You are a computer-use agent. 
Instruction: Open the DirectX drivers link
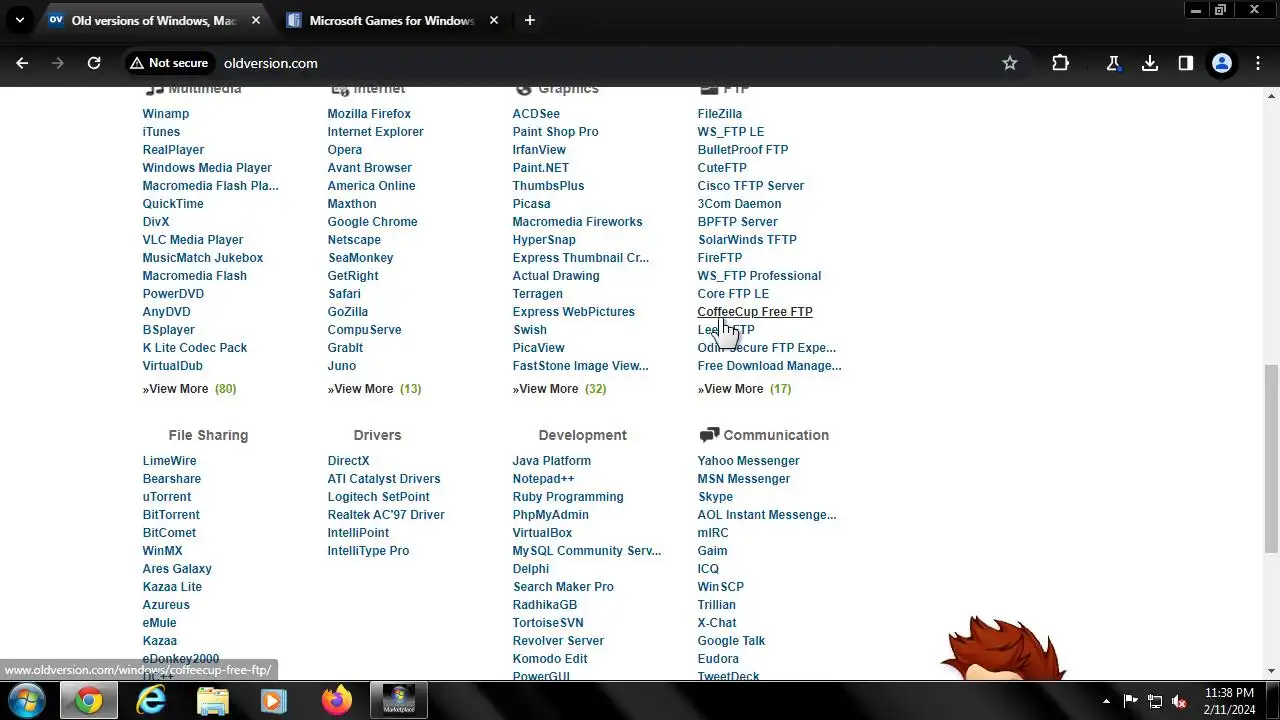348,461
